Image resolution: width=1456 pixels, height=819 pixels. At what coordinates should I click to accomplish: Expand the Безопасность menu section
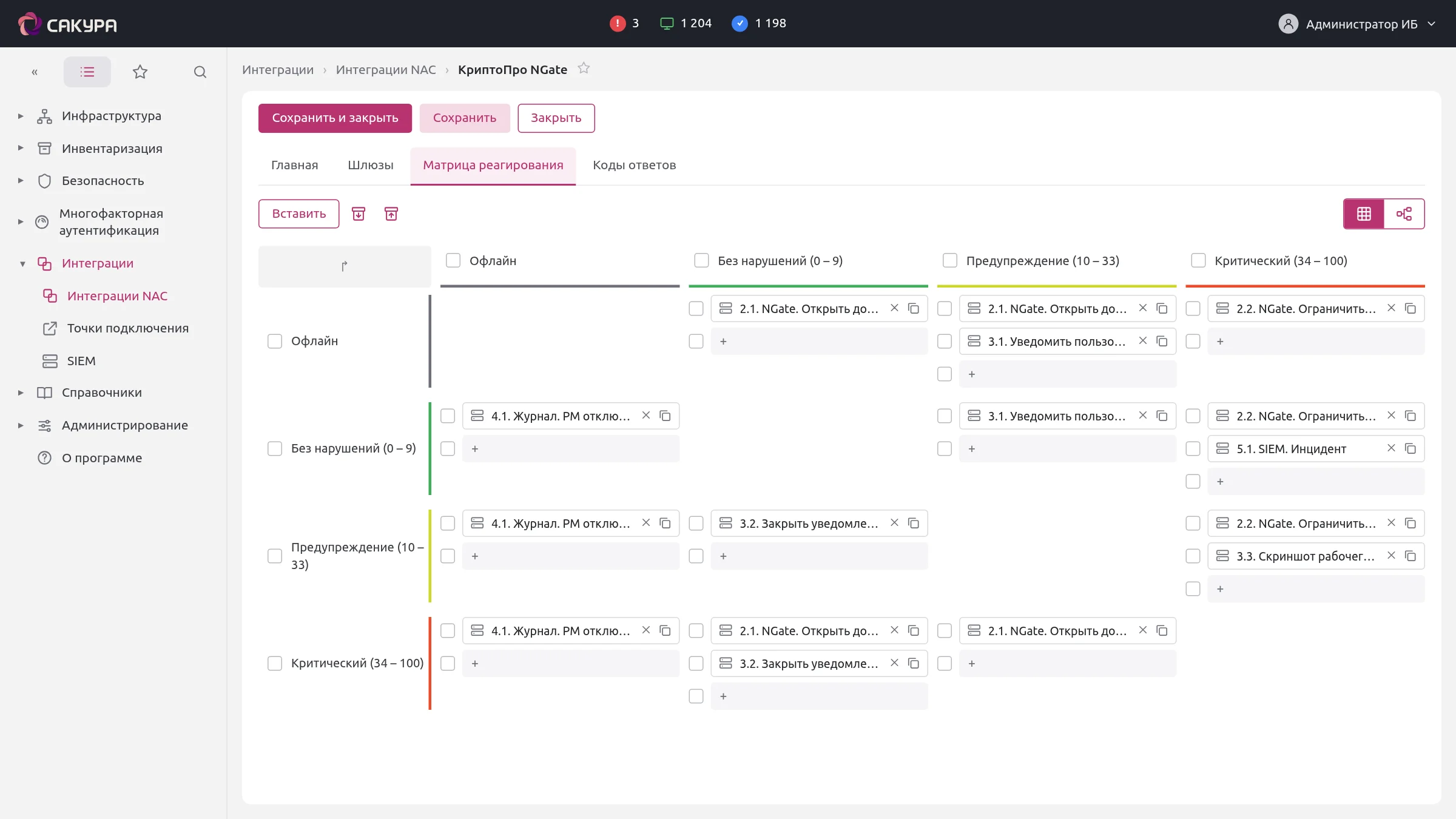point(21,180)
